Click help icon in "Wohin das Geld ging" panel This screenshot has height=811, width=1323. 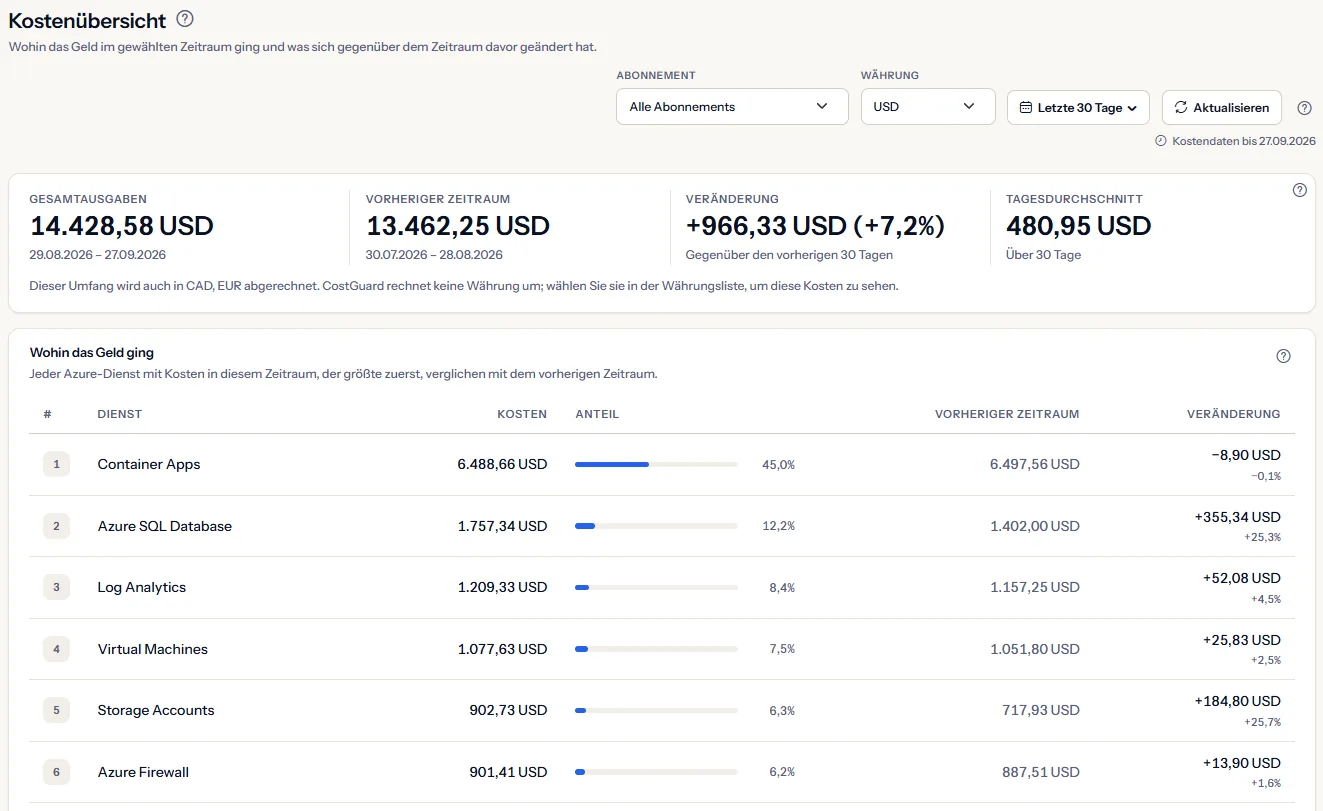[x=1284, y=356]
